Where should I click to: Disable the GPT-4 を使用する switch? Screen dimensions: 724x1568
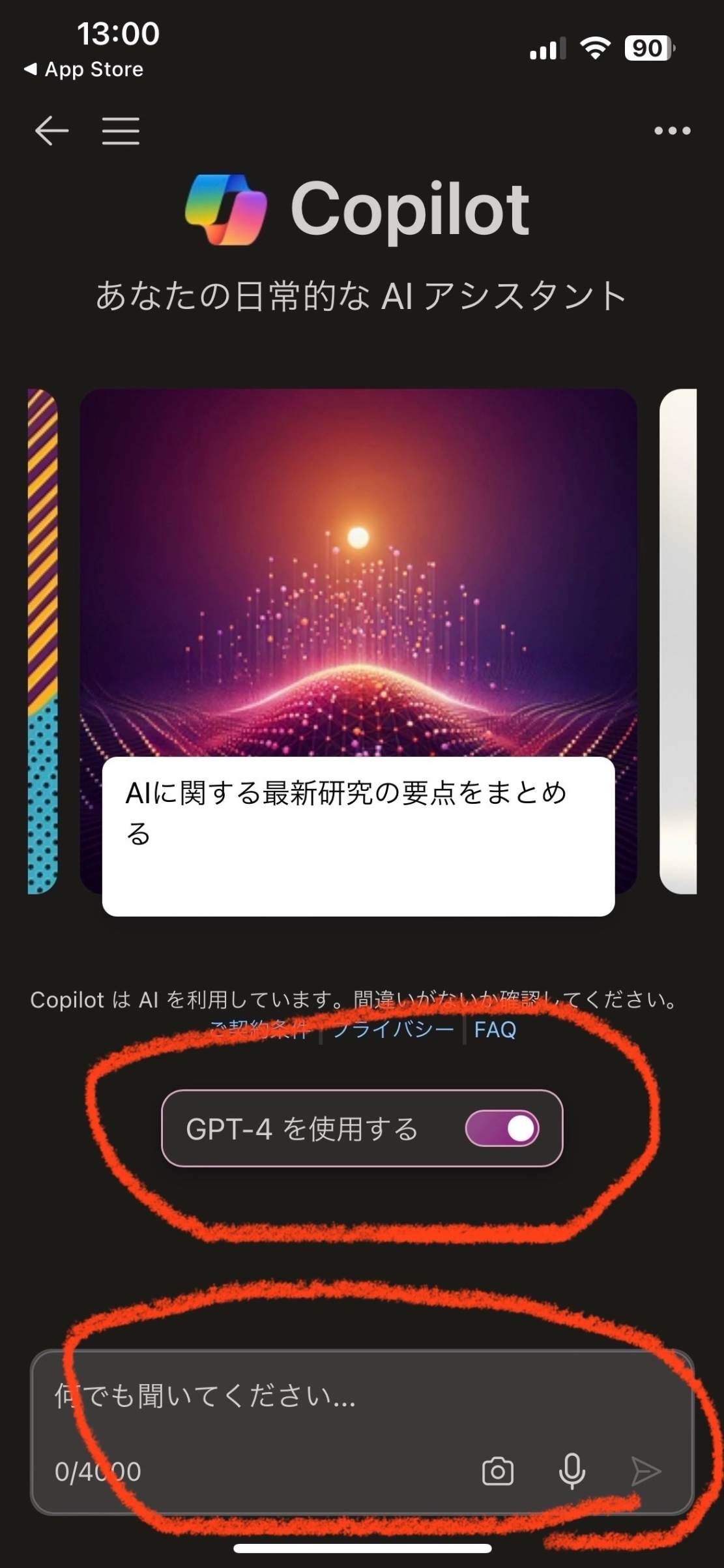coord(502,1129)
